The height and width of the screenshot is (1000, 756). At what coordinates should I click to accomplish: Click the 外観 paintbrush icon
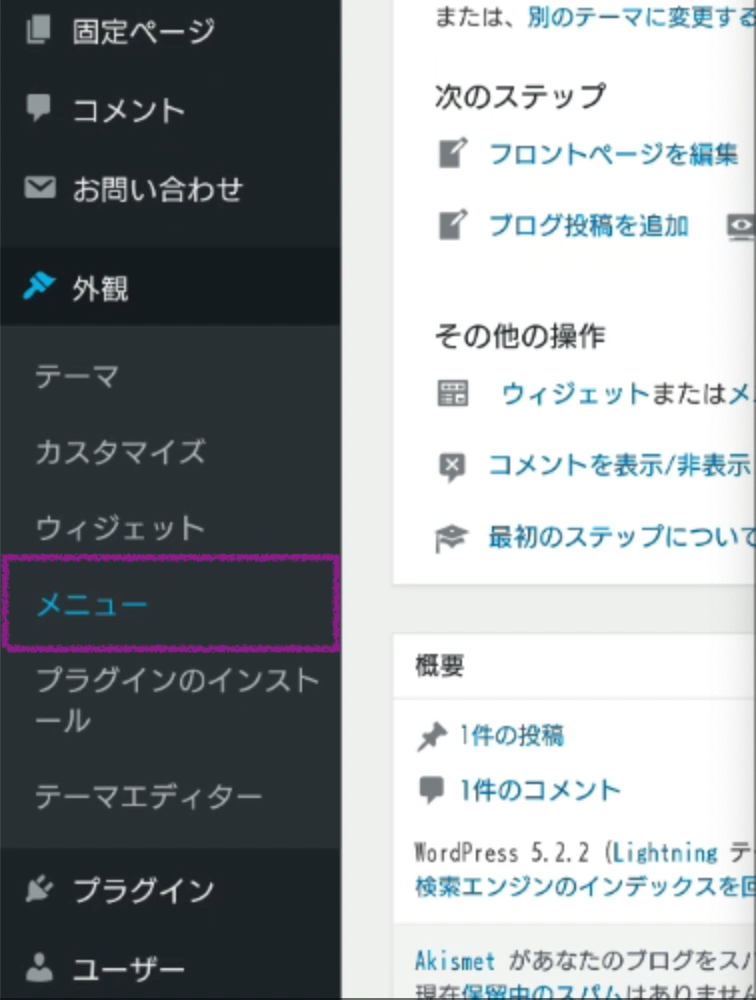click(39, 288)
